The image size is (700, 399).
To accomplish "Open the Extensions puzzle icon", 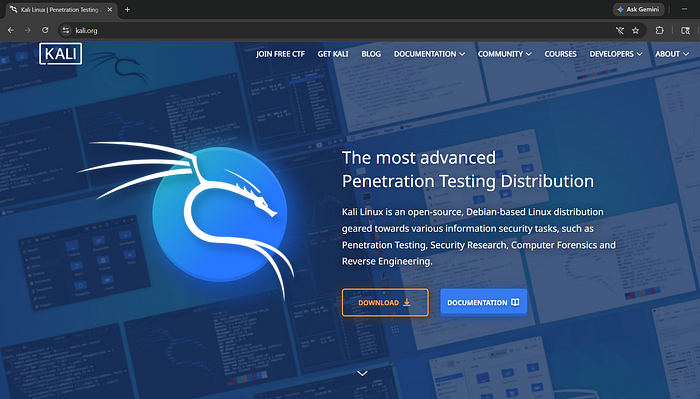I will click(659, 30).
